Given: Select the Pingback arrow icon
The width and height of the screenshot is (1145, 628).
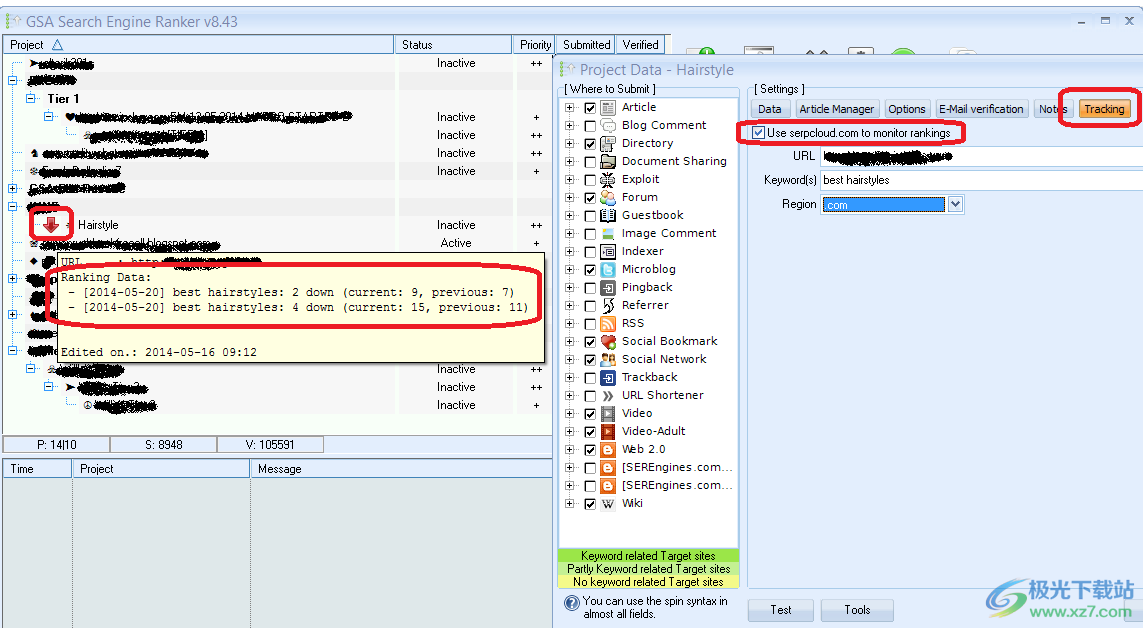Looking at the screenshot, I should coord(608,288).
